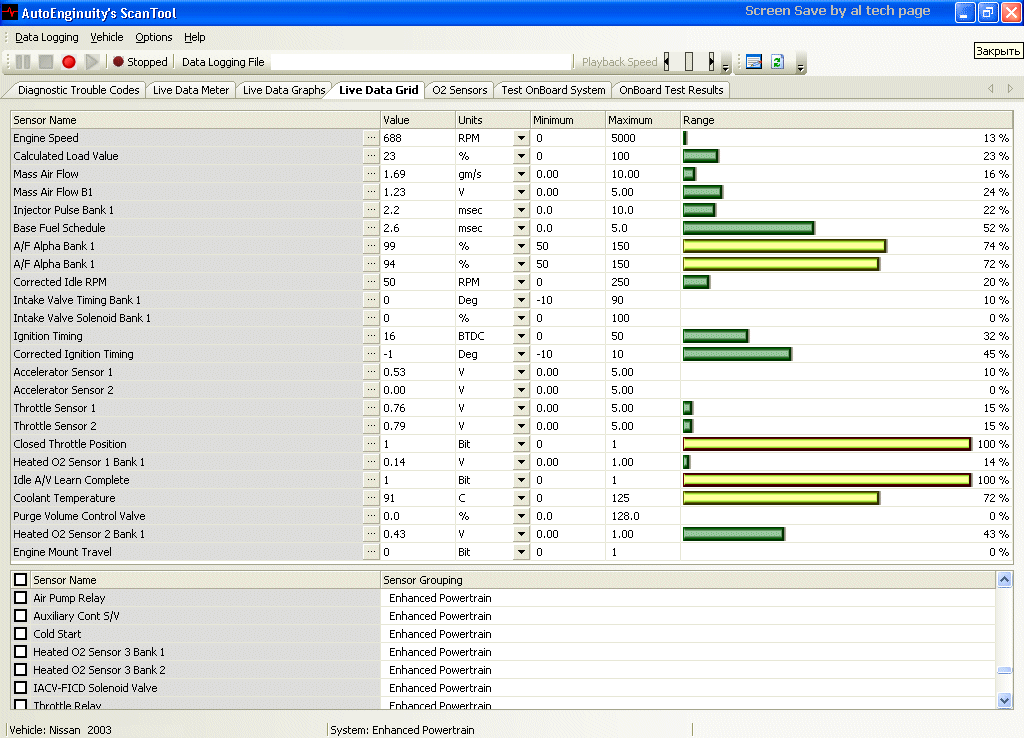1024x738 pixels.
Task: Open the Ignition Timing BTDC units dropdown
Action: pyautogui.click(x=520, y=336)
